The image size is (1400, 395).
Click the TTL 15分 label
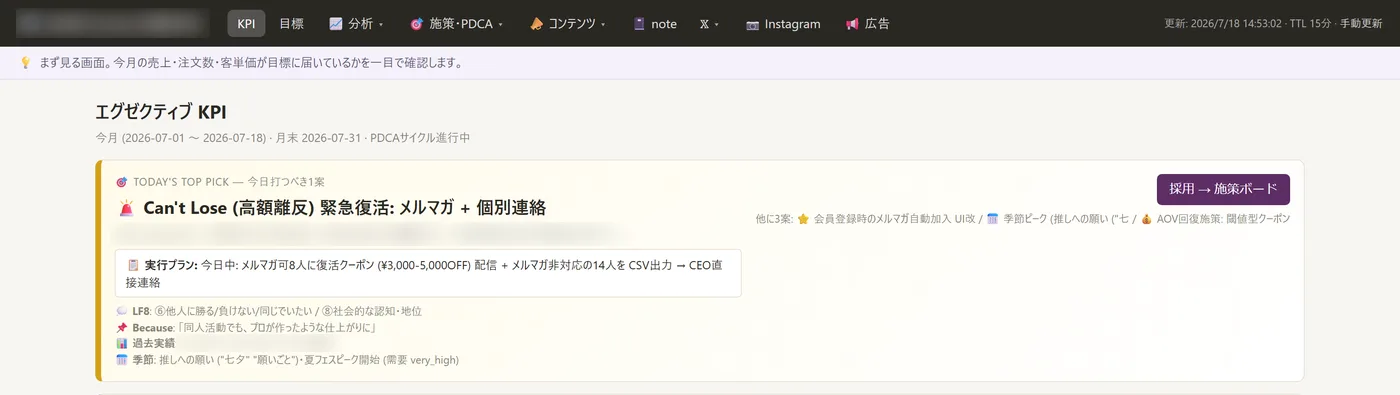point(1311,24)
